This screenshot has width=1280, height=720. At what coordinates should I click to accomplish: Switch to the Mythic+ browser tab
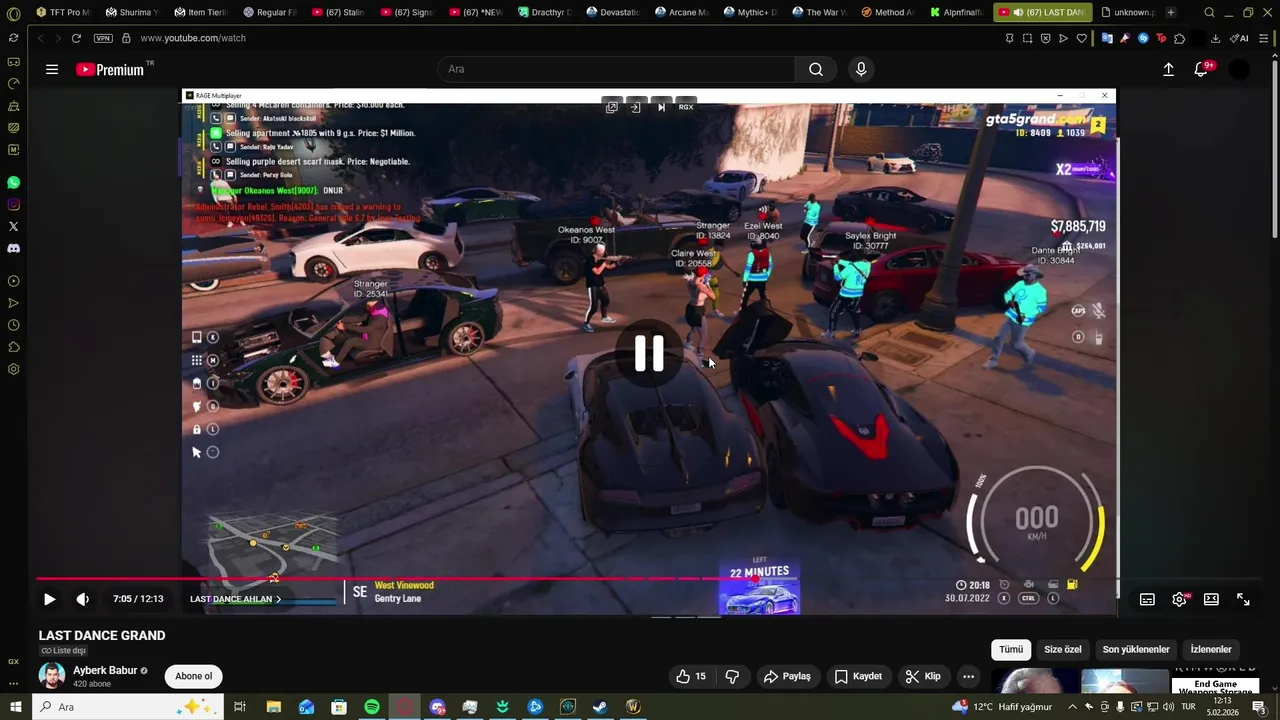751,12
